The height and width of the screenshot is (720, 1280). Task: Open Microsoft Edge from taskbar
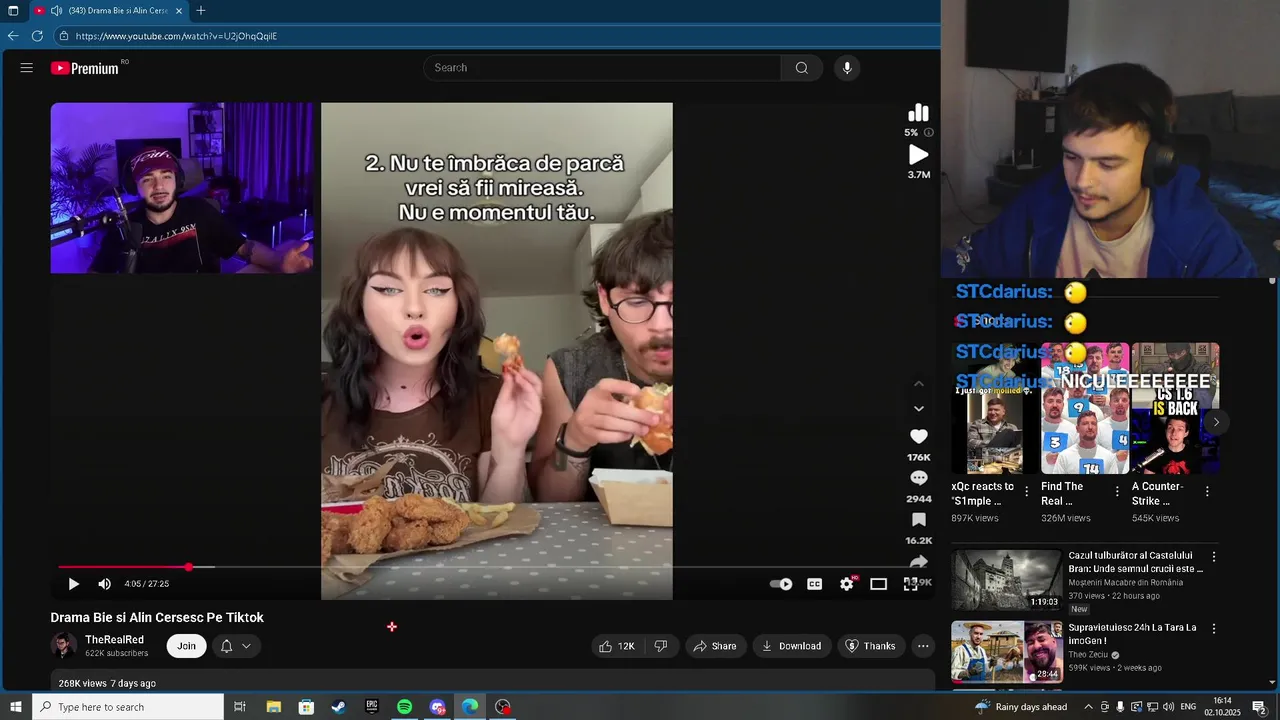coord(470,707)
